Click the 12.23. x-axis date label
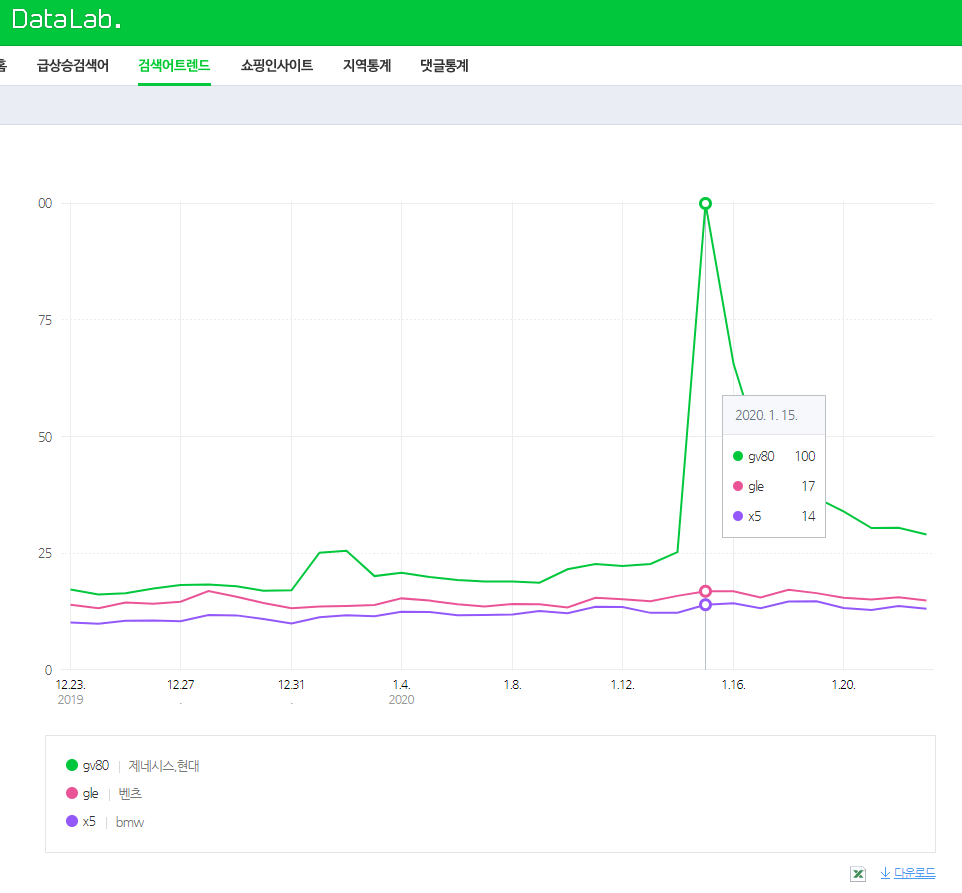The width and height of the screenshot is (962, 893). click(71, 684)
